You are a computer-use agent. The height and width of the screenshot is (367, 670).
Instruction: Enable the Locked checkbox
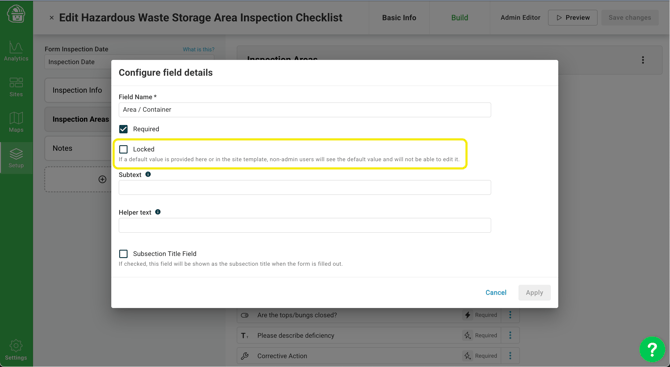coord(123,149)
